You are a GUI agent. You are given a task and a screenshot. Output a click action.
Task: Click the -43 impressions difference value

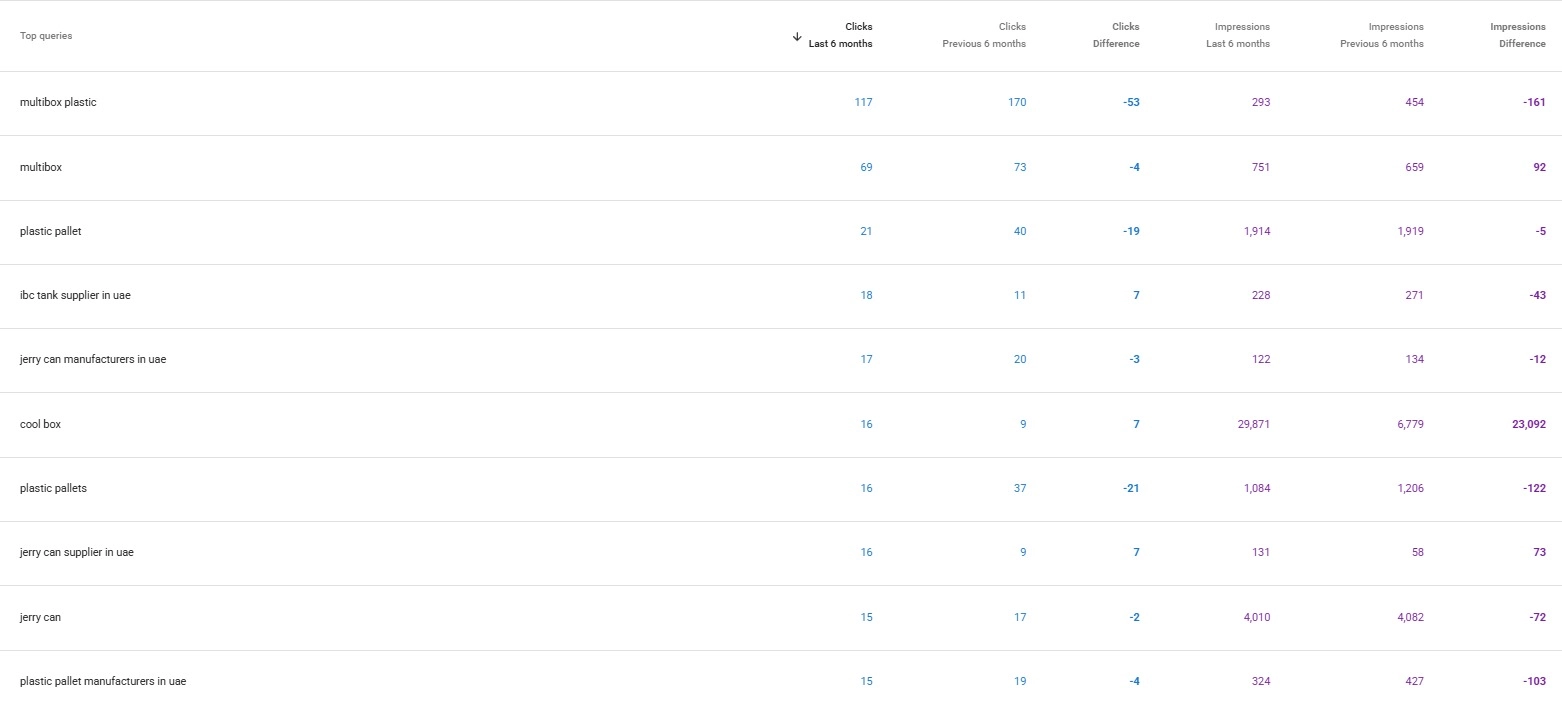pos(1536,295)
